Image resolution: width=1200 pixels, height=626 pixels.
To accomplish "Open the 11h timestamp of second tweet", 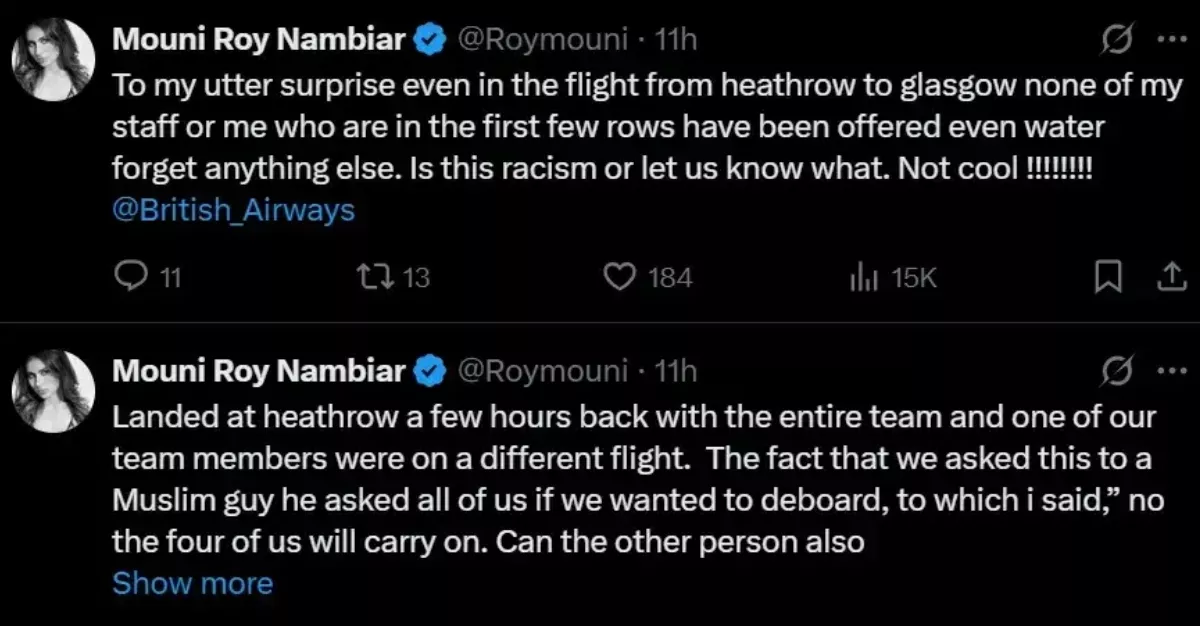I will coord(675,371).
